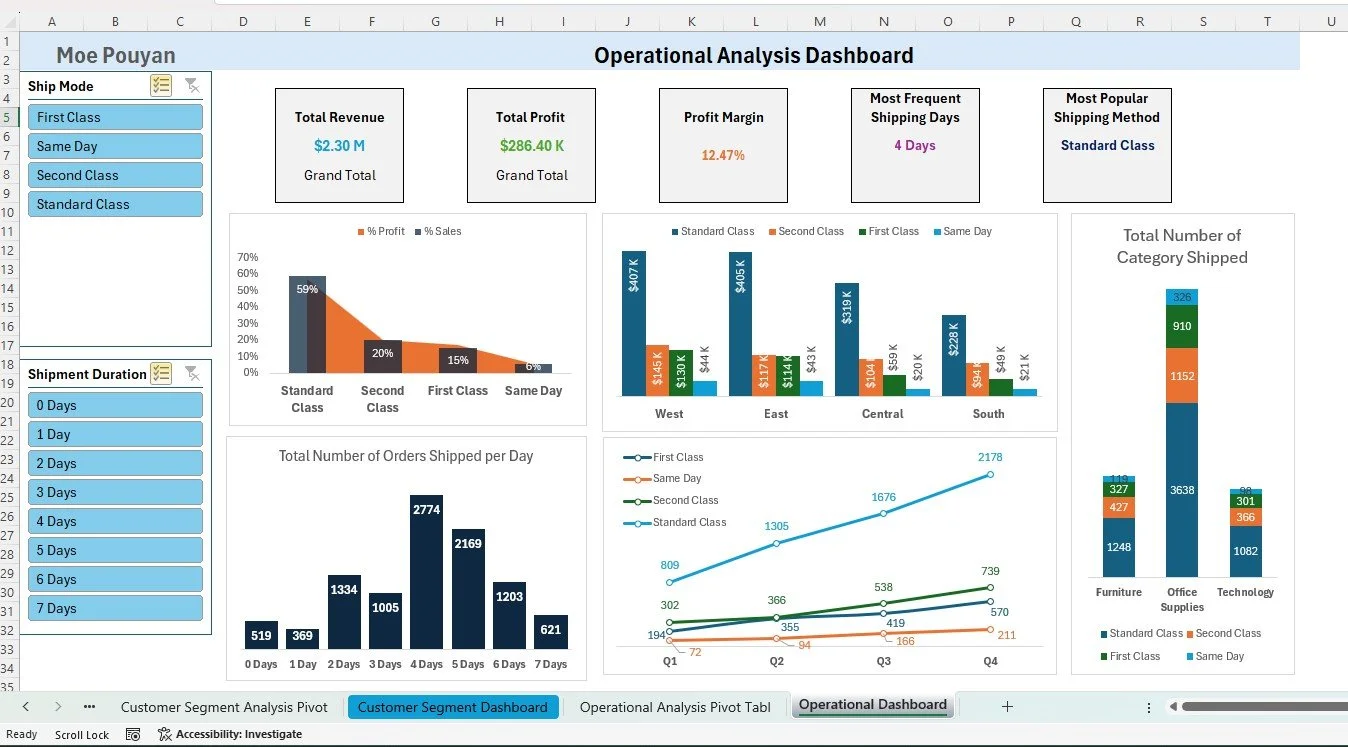Filter by First Class in the Ship Mode slicer
Viewport: 1348px width, 747px height.
click(115, 117)
